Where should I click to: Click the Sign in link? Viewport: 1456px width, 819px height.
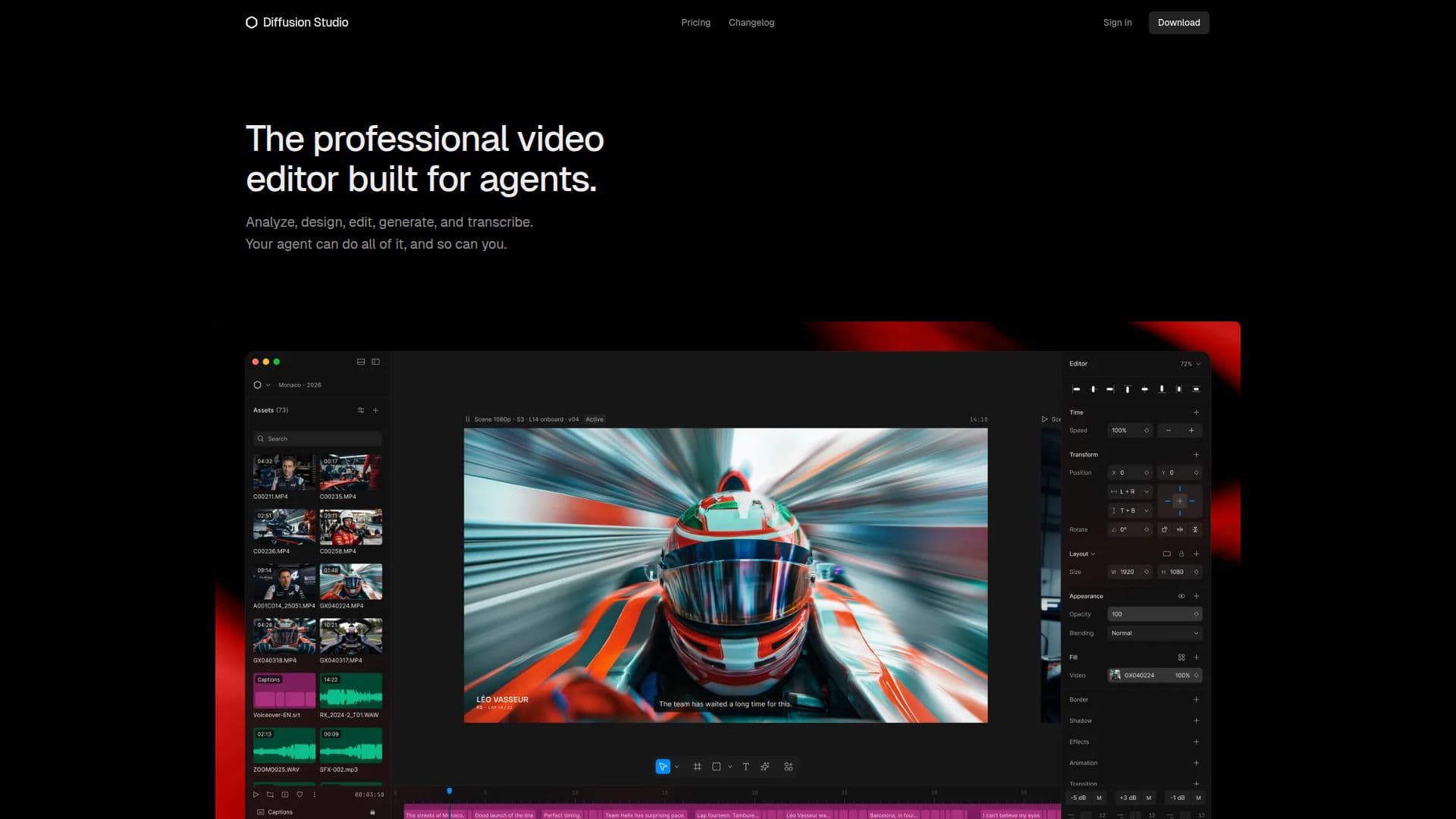point(1117,23)
